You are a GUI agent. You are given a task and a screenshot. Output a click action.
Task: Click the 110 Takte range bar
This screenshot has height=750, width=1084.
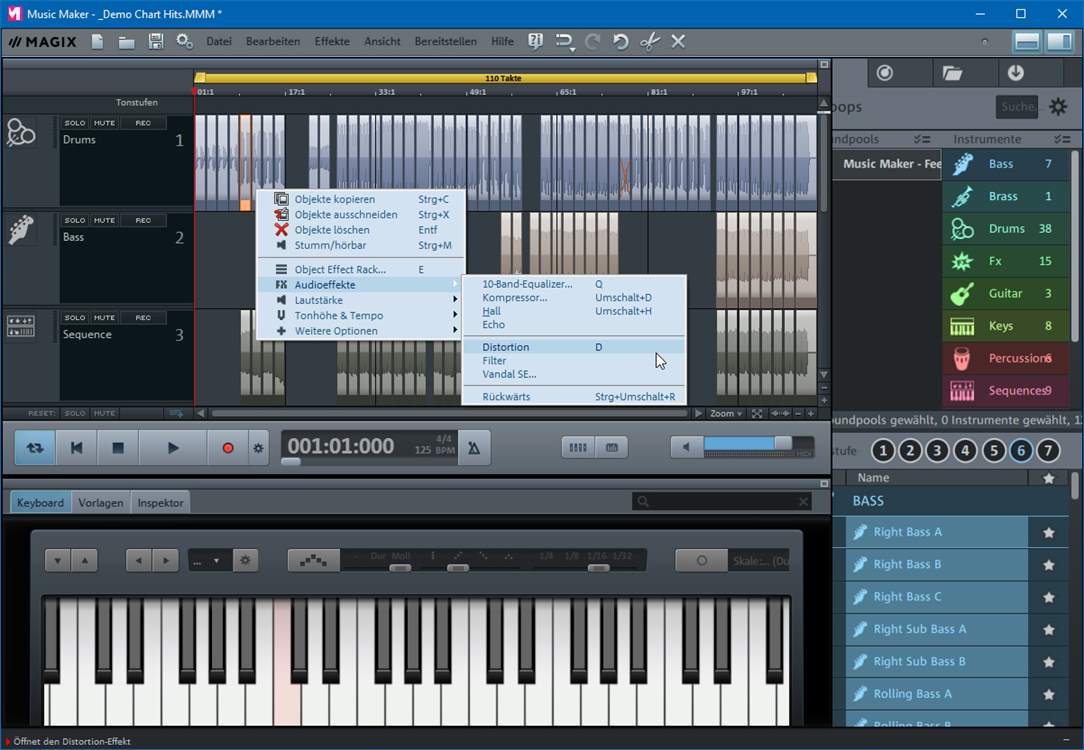[505, 78]
